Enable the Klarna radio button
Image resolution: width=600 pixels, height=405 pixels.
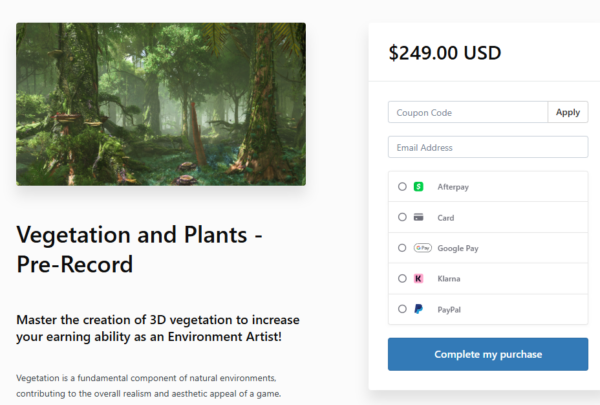coord(402,278)
